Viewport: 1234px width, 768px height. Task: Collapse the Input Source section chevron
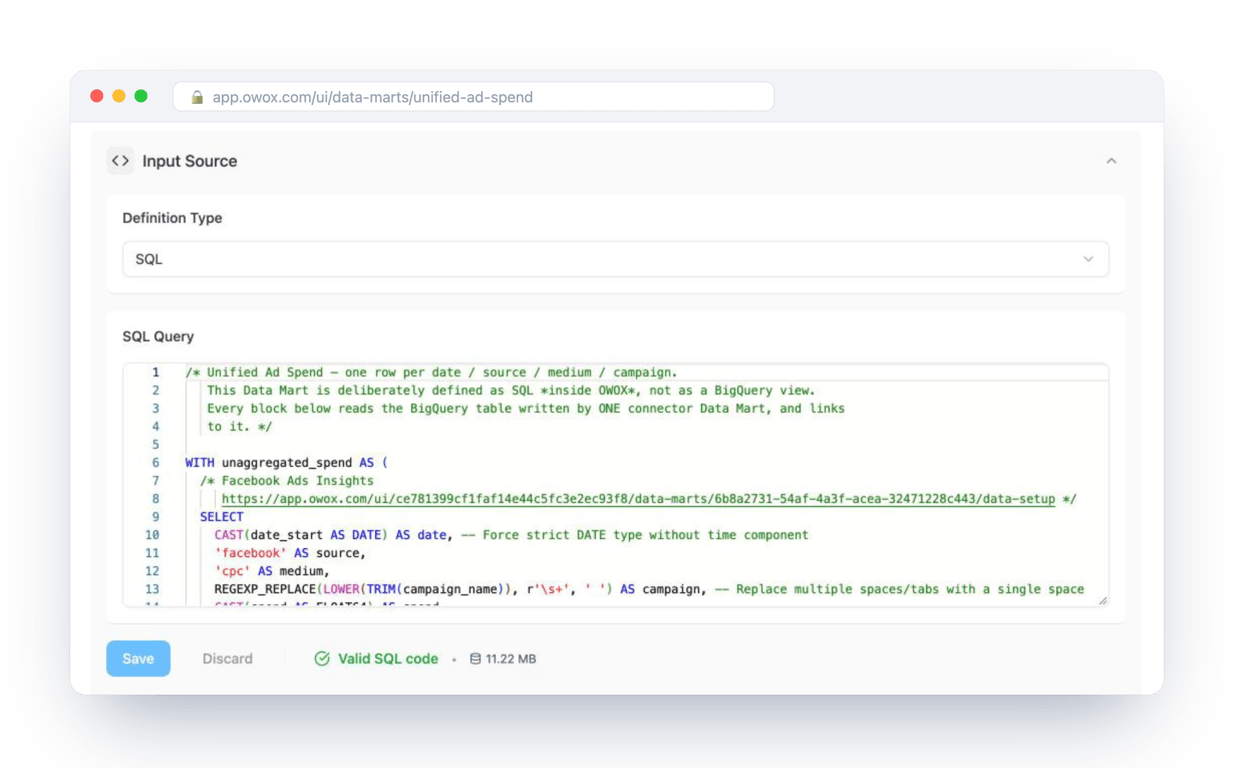1111,161
